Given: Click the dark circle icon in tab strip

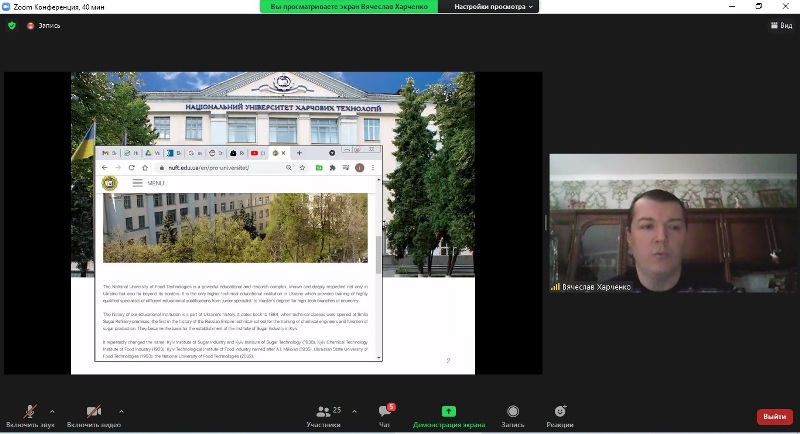Looking at the screenshot, I should point(332,153).
